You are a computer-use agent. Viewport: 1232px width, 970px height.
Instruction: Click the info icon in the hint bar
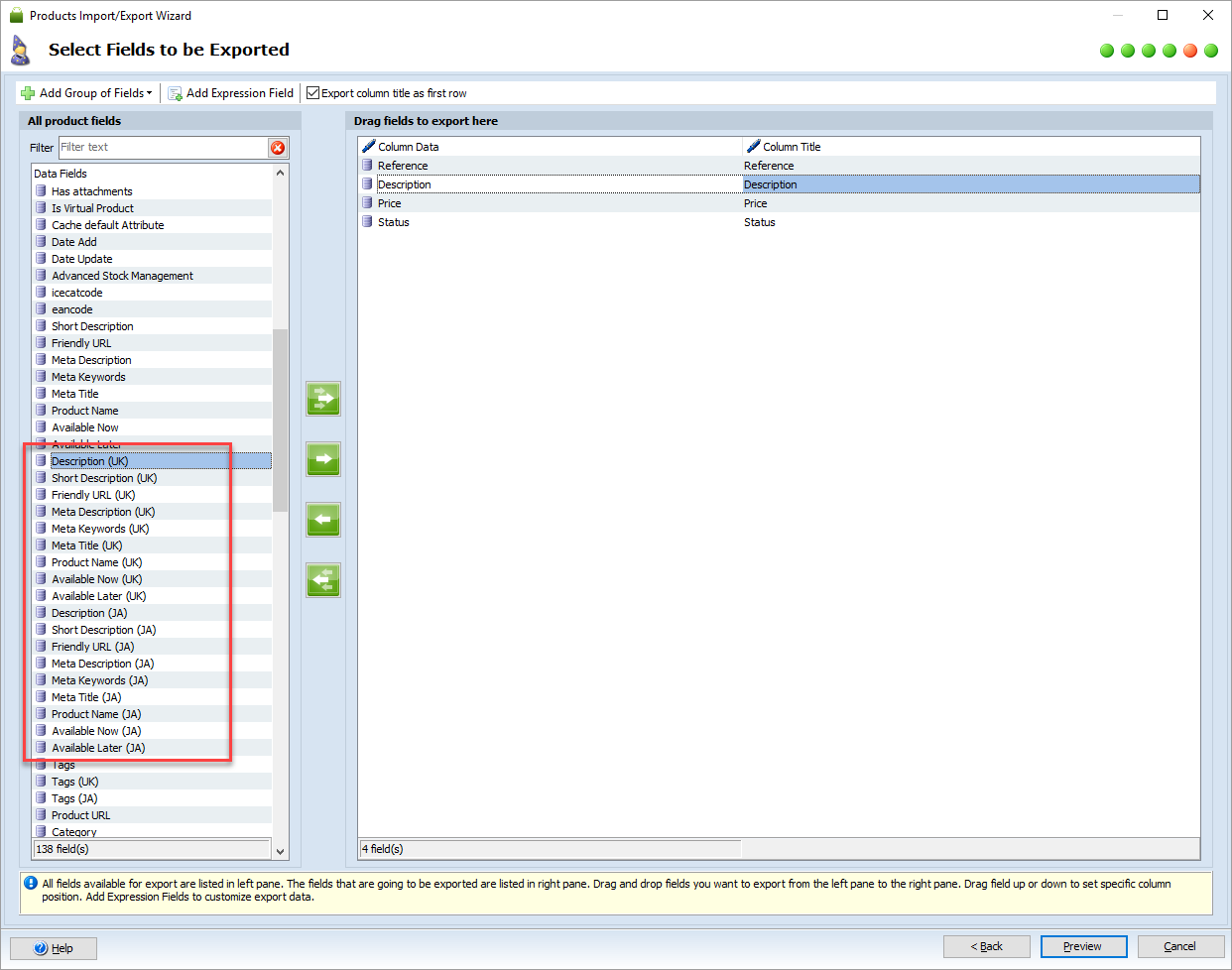[x=31, y=883]
